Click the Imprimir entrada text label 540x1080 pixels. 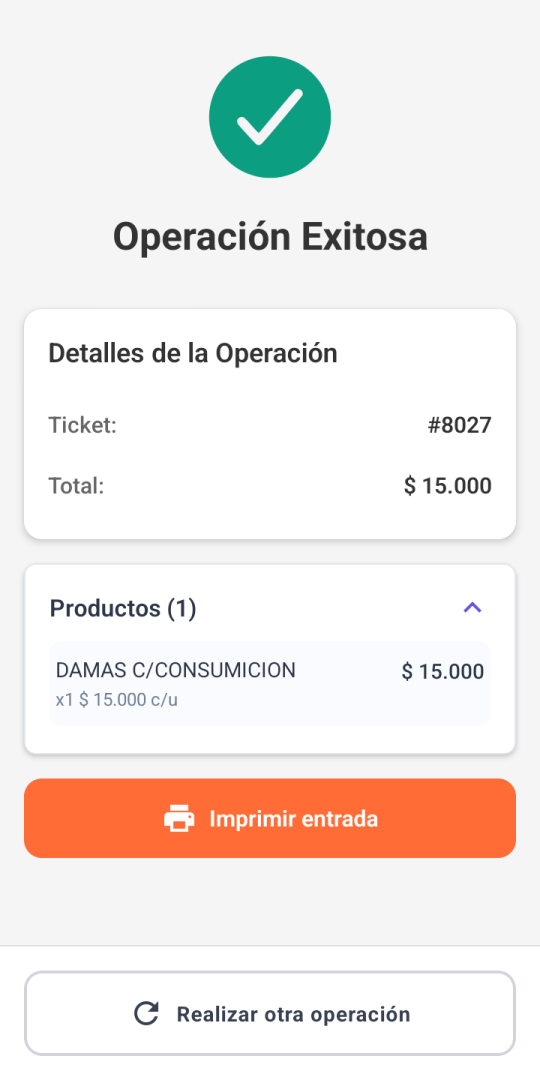click(x=293, y=819)
